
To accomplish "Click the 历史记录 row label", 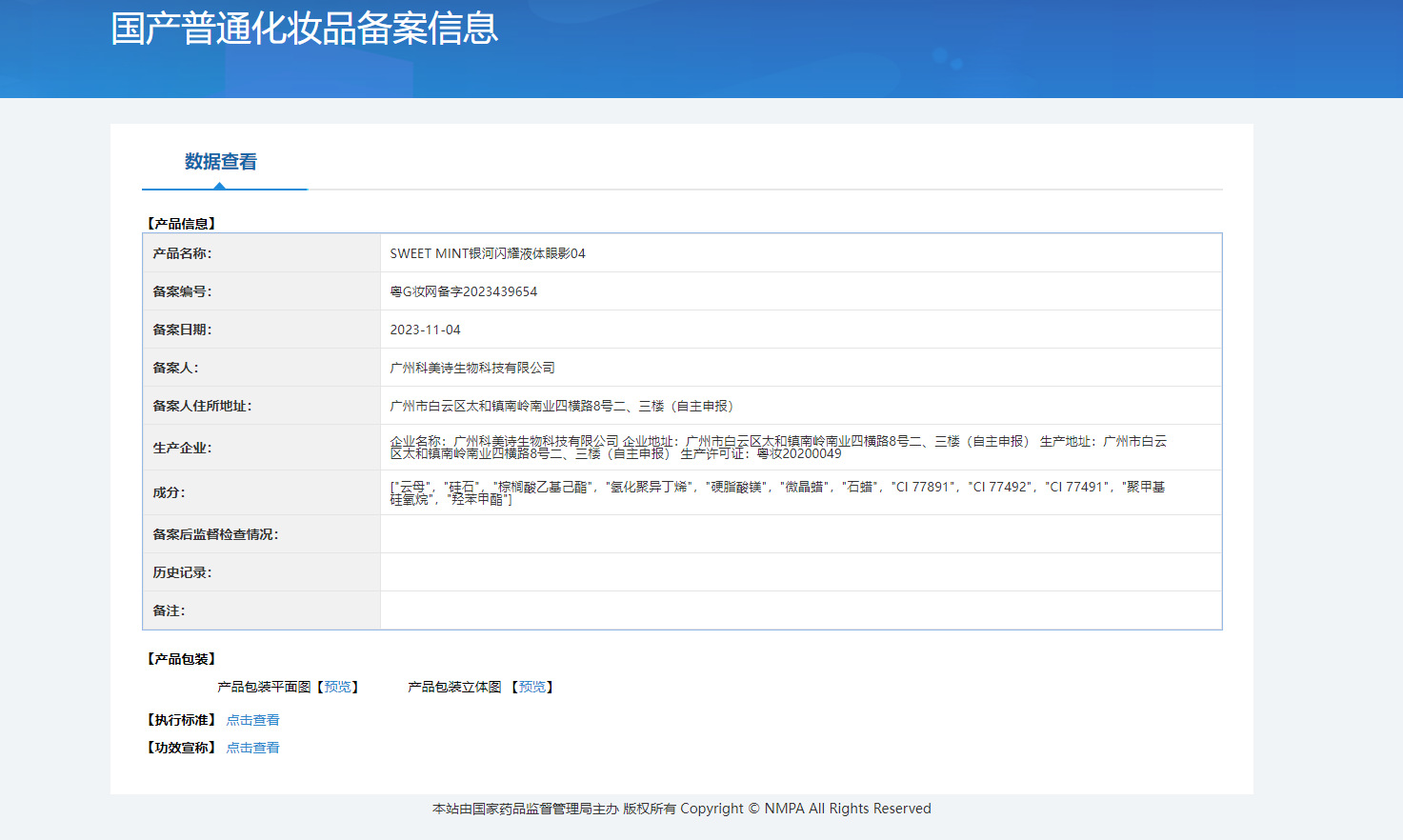I will click(182, 572).
